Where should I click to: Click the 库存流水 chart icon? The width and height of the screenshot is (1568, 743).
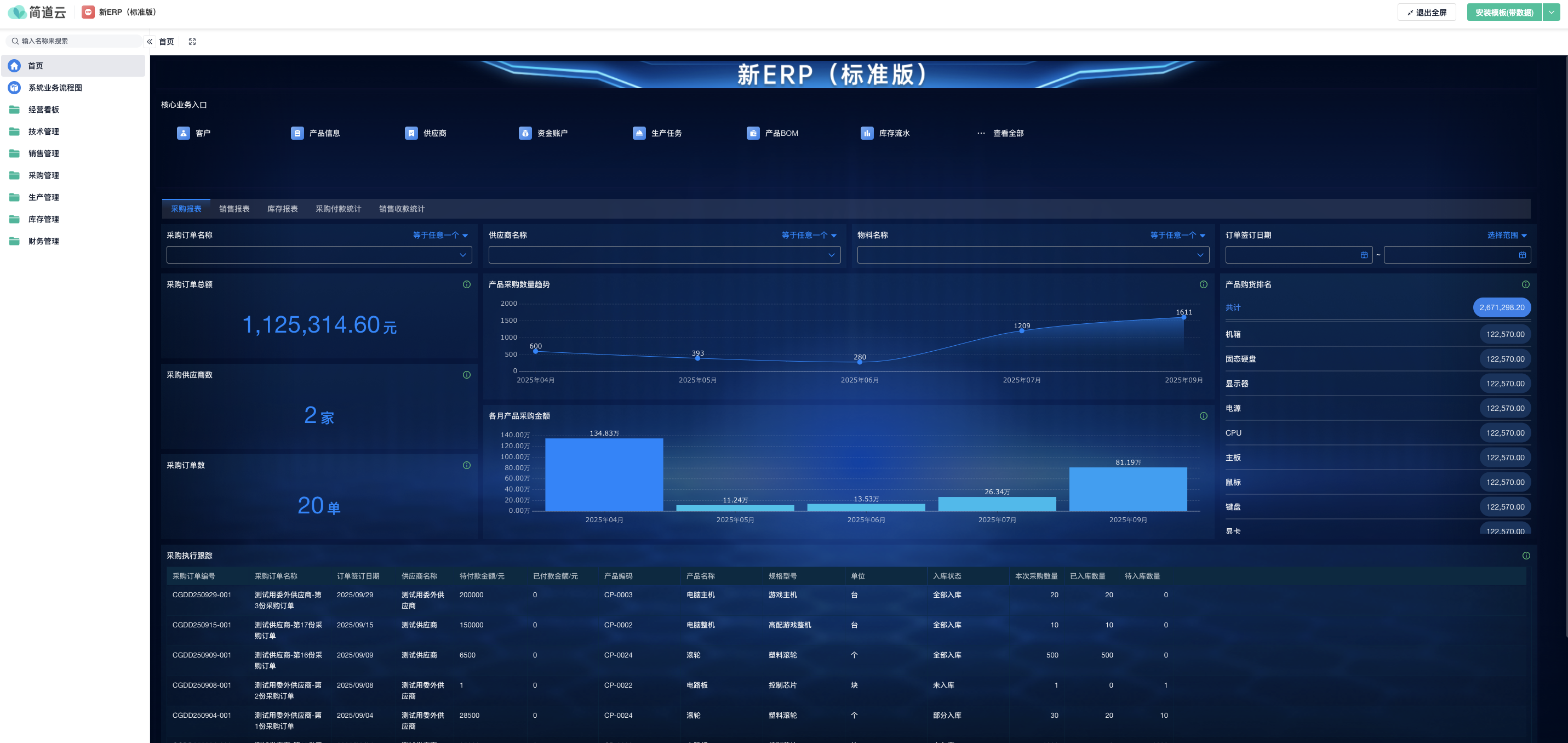click(x=866, y=133)
